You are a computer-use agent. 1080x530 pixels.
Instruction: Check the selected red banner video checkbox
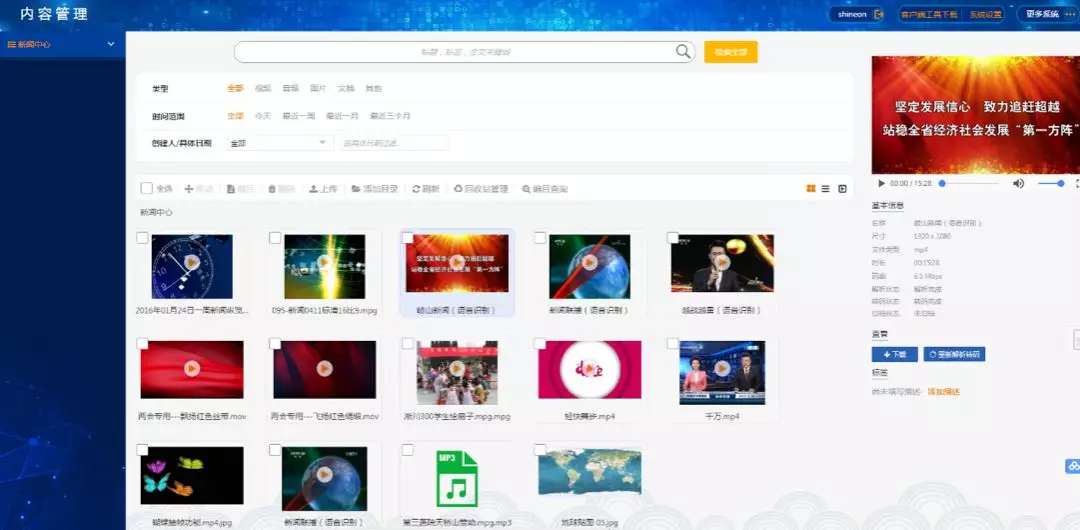(x=407, y=238)
